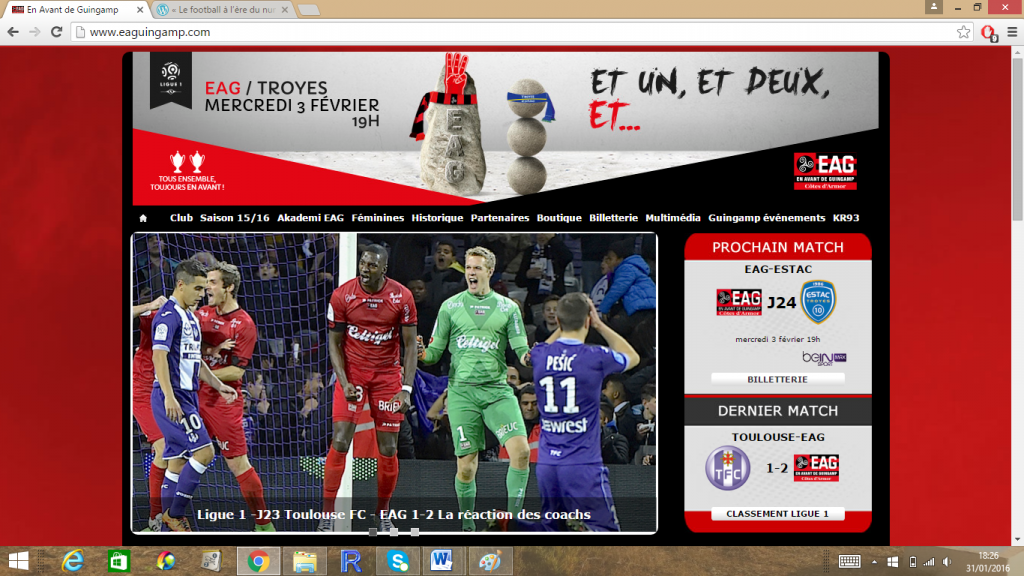Close the 'Le football à l'ère' tab
Image resolution: width=1024 pixels, height=576 pixels.
pos(285,10)
